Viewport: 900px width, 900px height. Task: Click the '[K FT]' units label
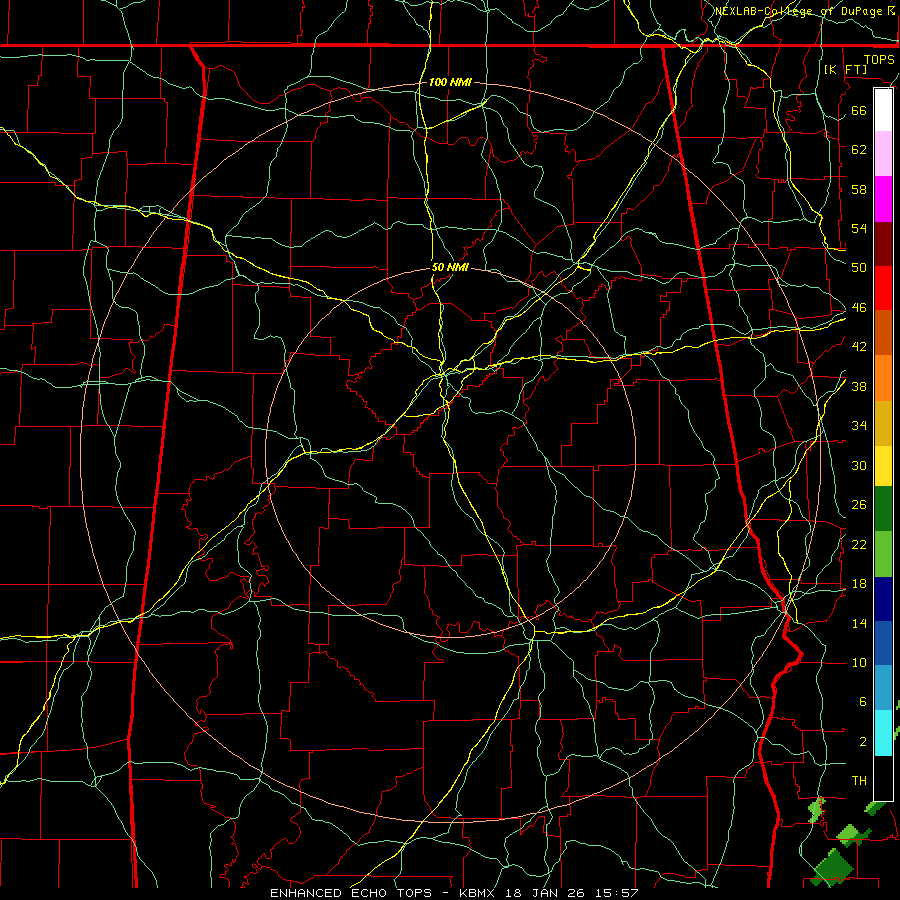pyautogui.click(x=845, y=69)
